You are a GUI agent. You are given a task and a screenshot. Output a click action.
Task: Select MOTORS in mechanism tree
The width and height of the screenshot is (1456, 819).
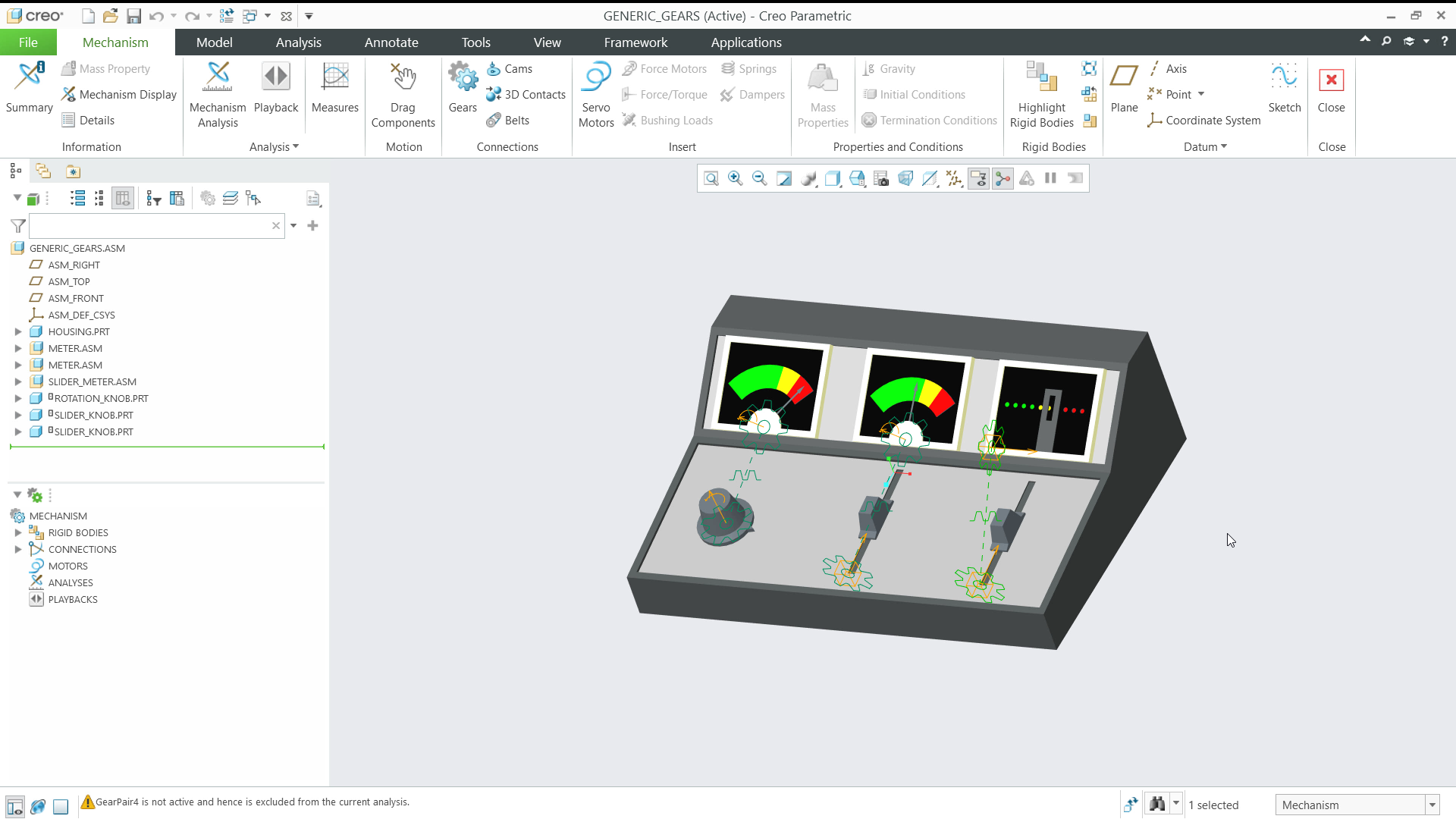[67, 566]
